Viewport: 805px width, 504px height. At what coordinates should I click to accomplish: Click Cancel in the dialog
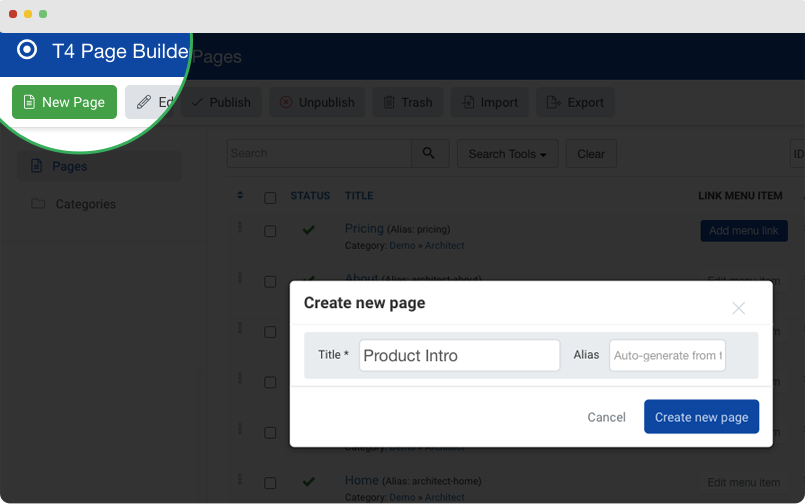pos(606,417)
